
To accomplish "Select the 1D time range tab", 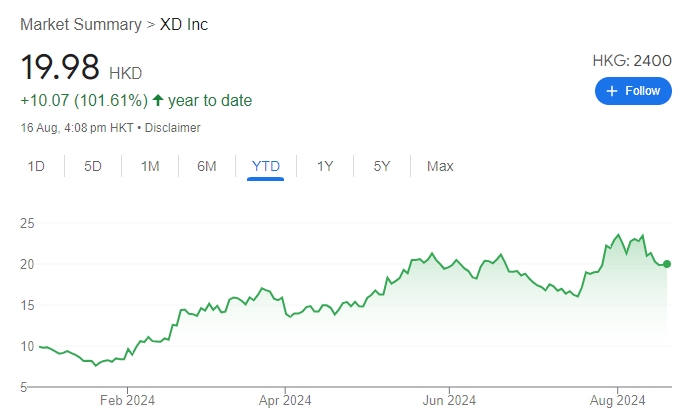I will (x=36, y=166).
